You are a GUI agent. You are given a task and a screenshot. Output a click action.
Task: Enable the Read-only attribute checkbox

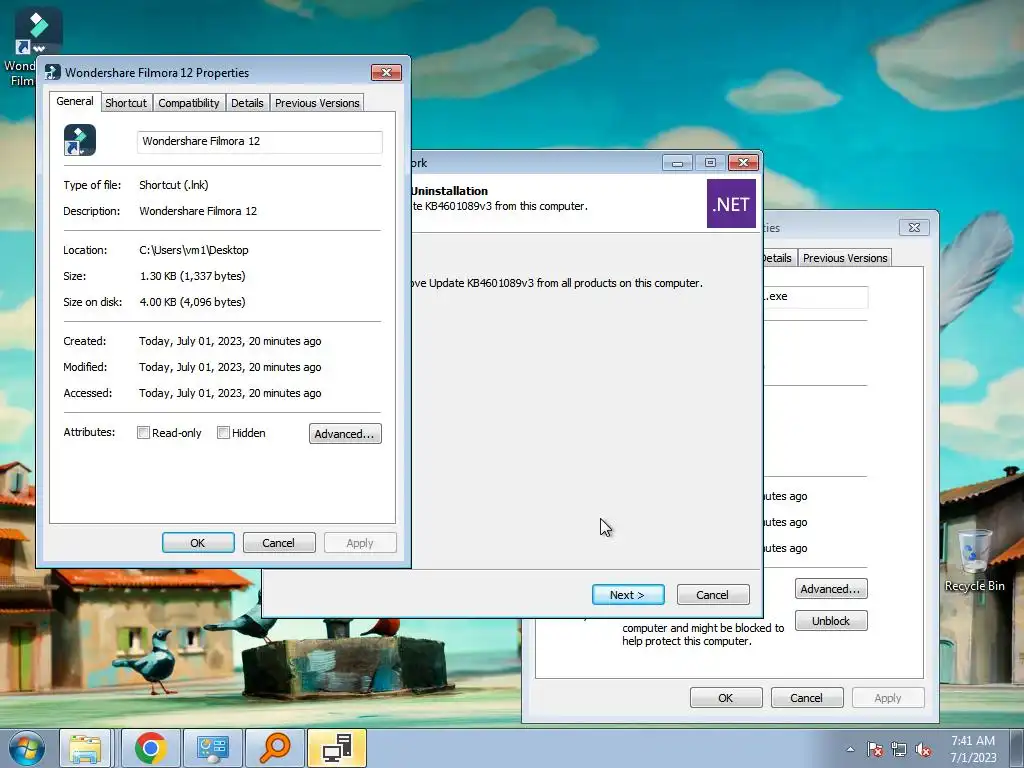143,432
